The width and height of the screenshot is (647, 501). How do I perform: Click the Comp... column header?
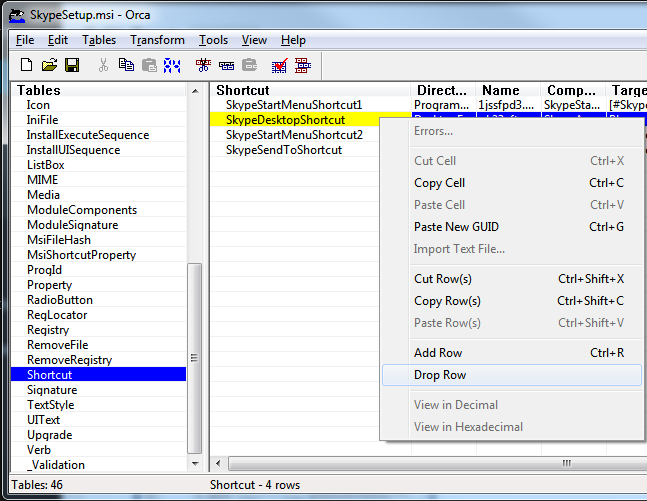[x=573, y=90]
